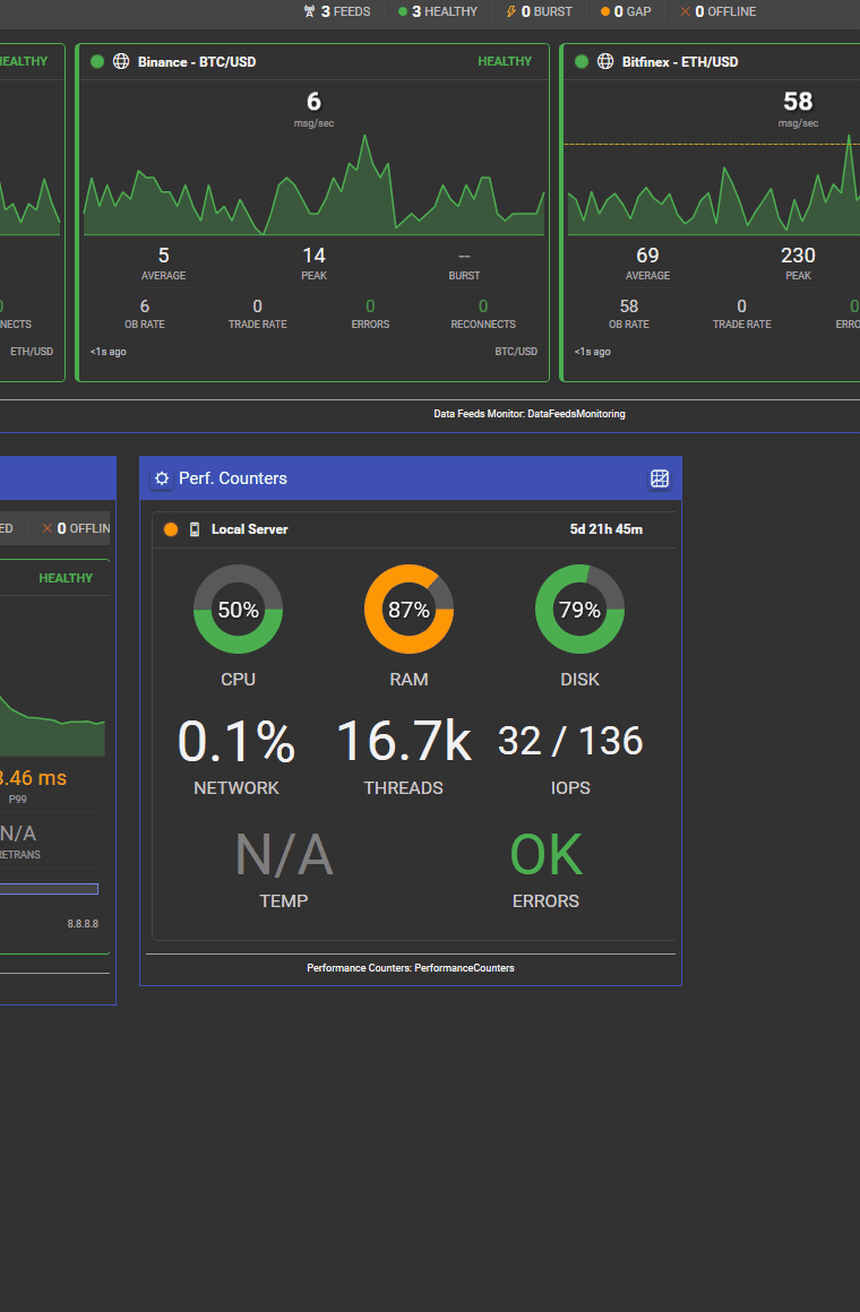
Task: Click the CPU 50% donut gauge
Action: click(x=238, y=609)
